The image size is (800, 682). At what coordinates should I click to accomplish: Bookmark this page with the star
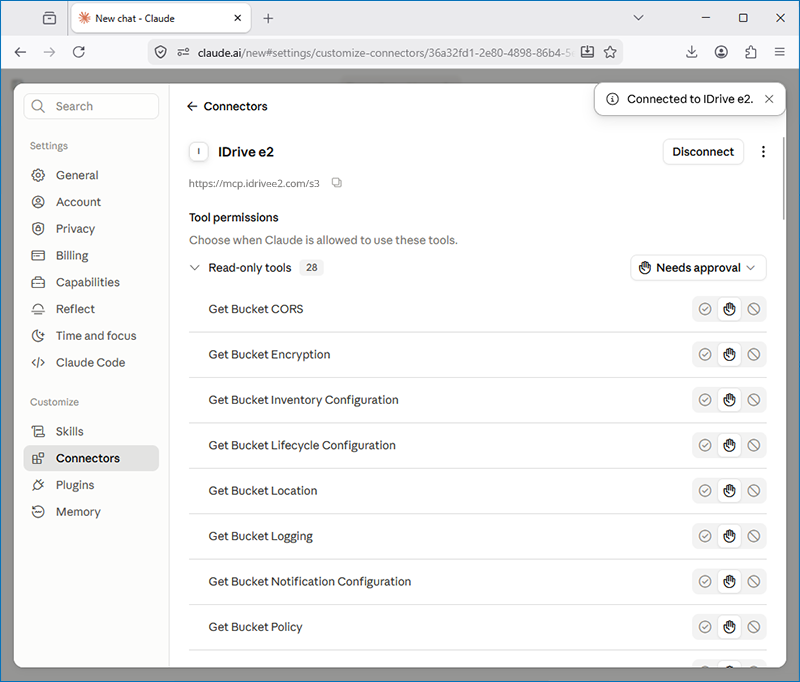610,52
